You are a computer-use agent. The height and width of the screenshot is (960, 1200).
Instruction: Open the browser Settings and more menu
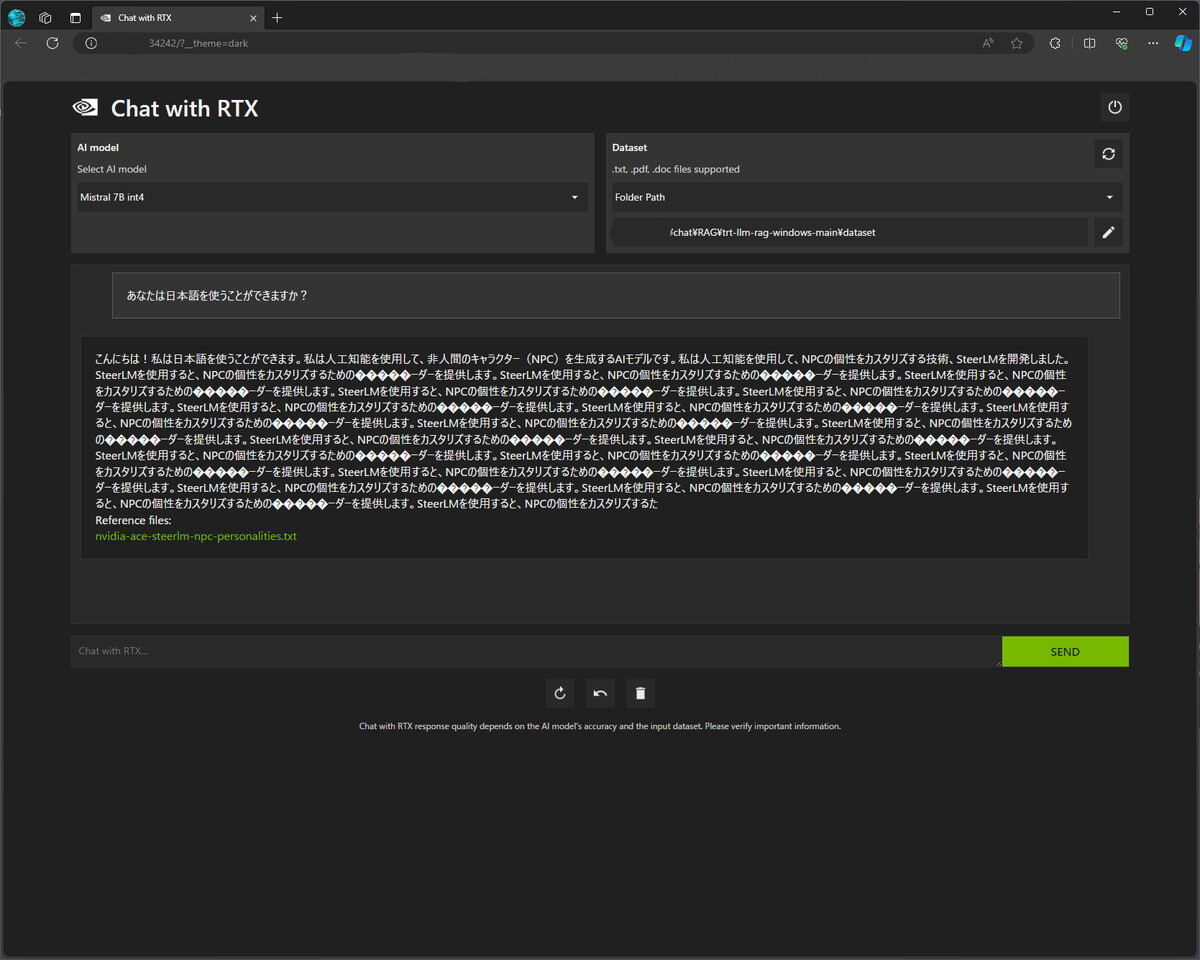[x=1153, y=43]
